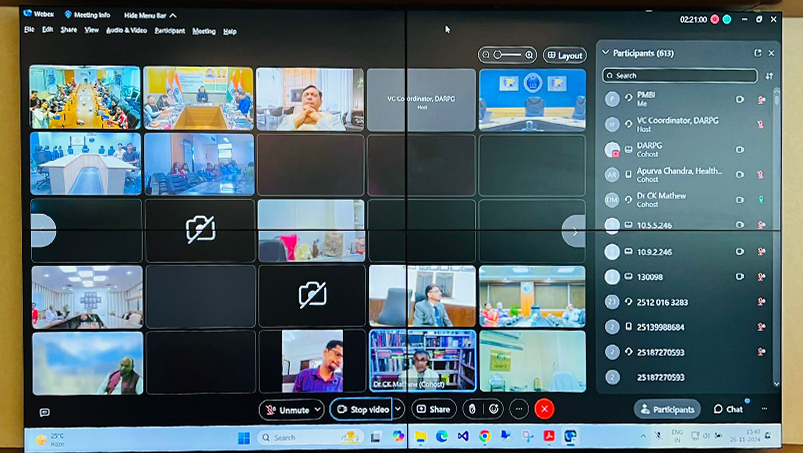Viewport: 803px width, 453px height.
Task: Open the File menu
Action: click(x=29, y=30)
